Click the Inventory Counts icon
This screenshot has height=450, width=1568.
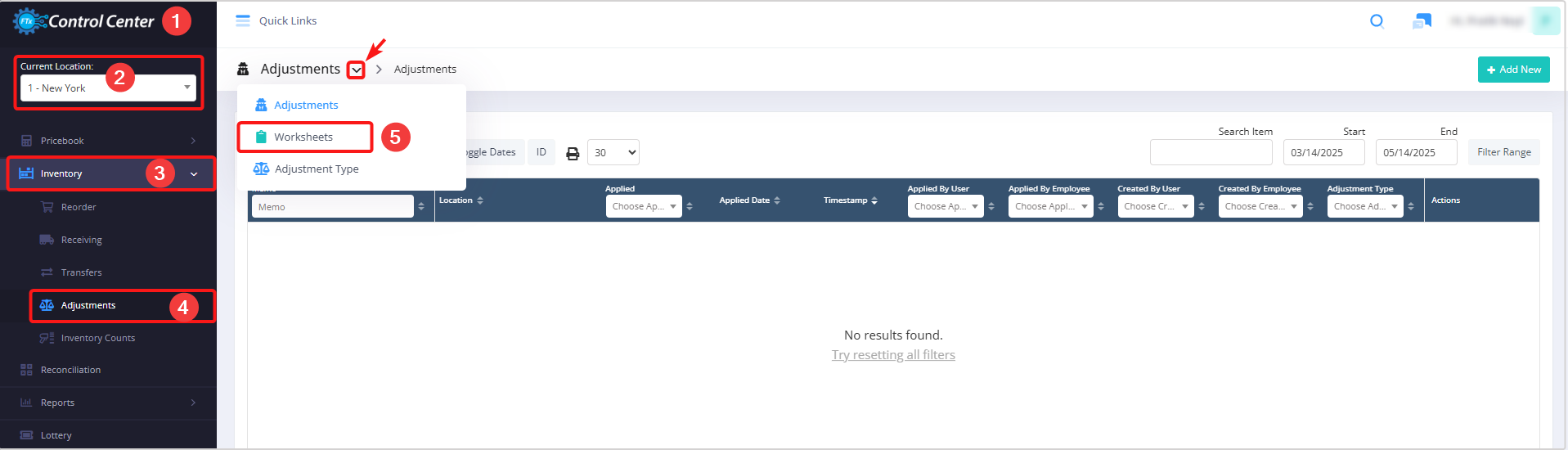[47, 338]
